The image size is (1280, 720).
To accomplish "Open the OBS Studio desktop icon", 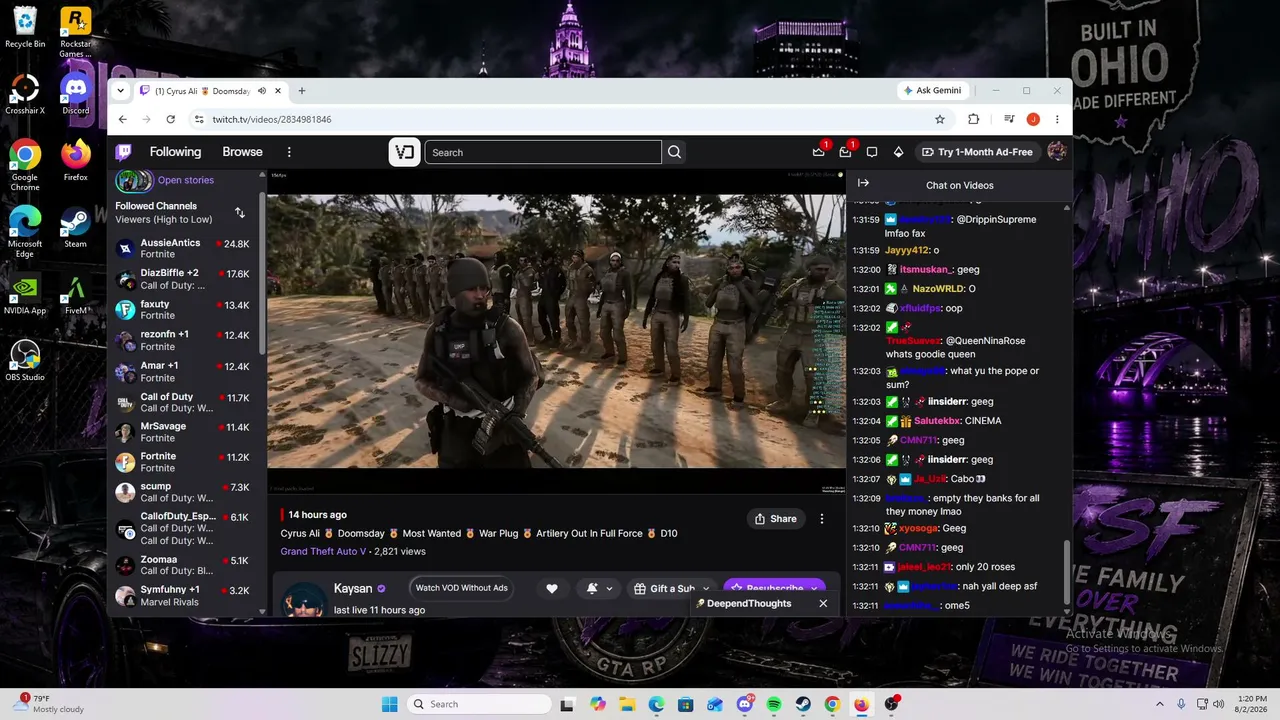I will pyautogui.click(x=25, y=361).
